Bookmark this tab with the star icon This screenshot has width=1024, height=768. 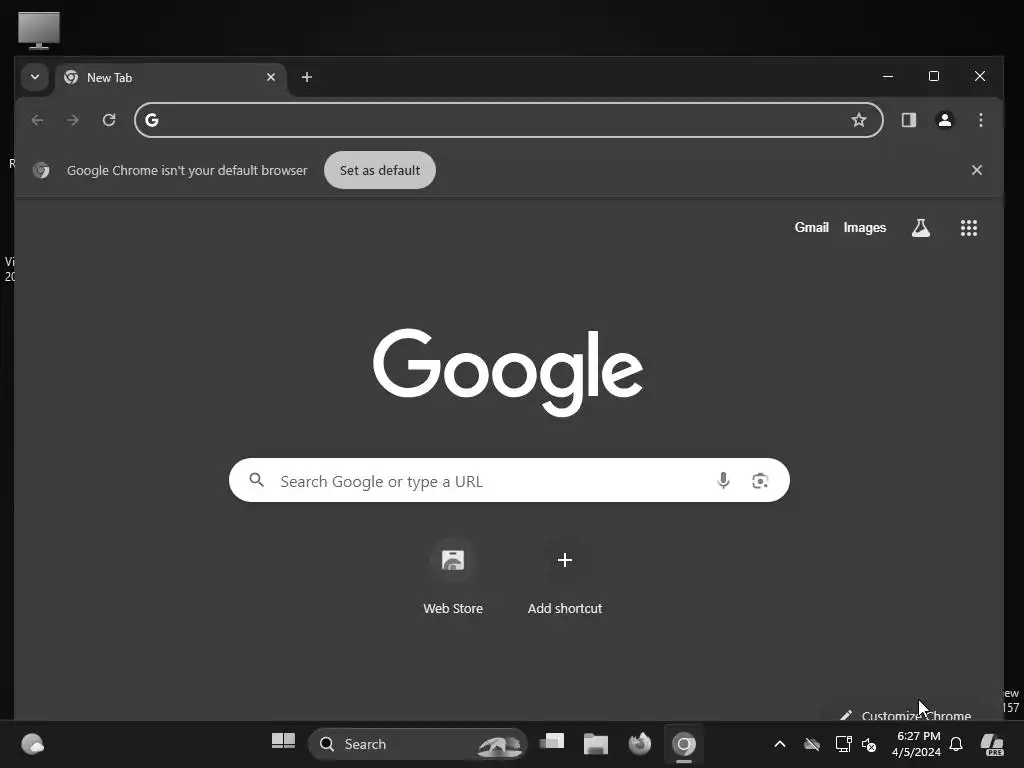(859, 120)
